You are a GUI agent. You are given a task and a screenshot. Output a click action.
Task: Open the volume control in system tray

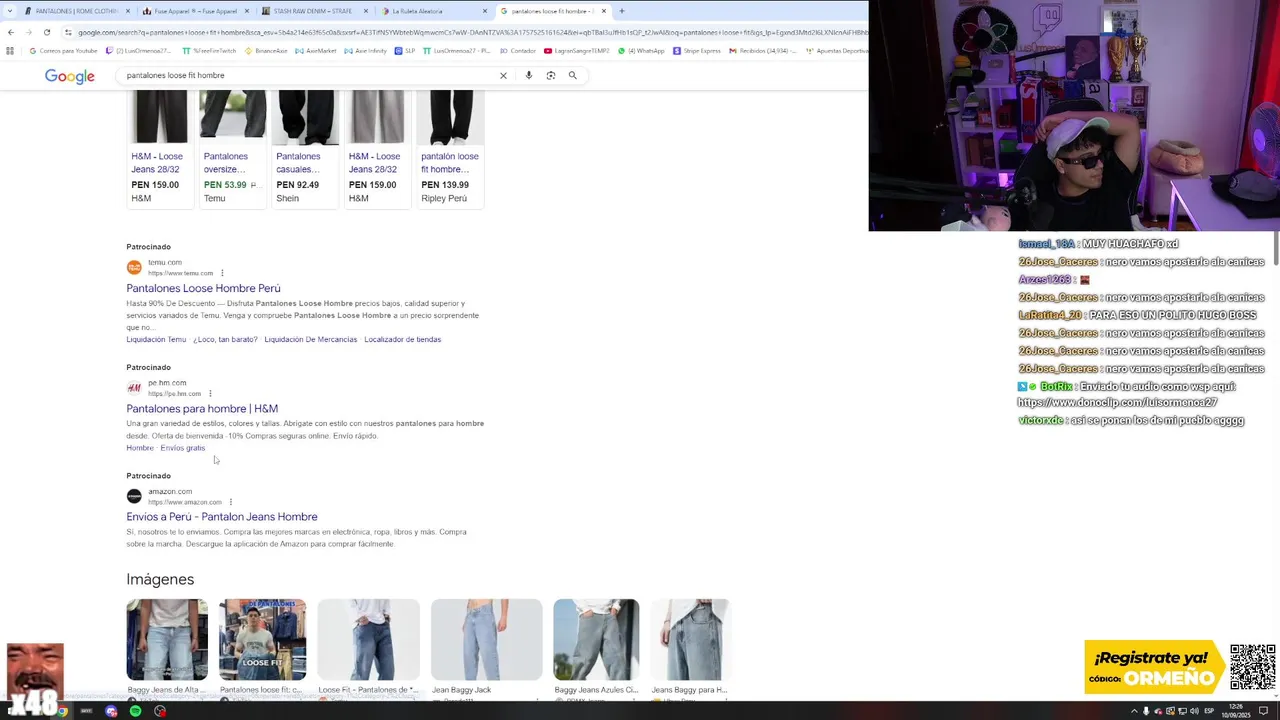pos(1195,711)
